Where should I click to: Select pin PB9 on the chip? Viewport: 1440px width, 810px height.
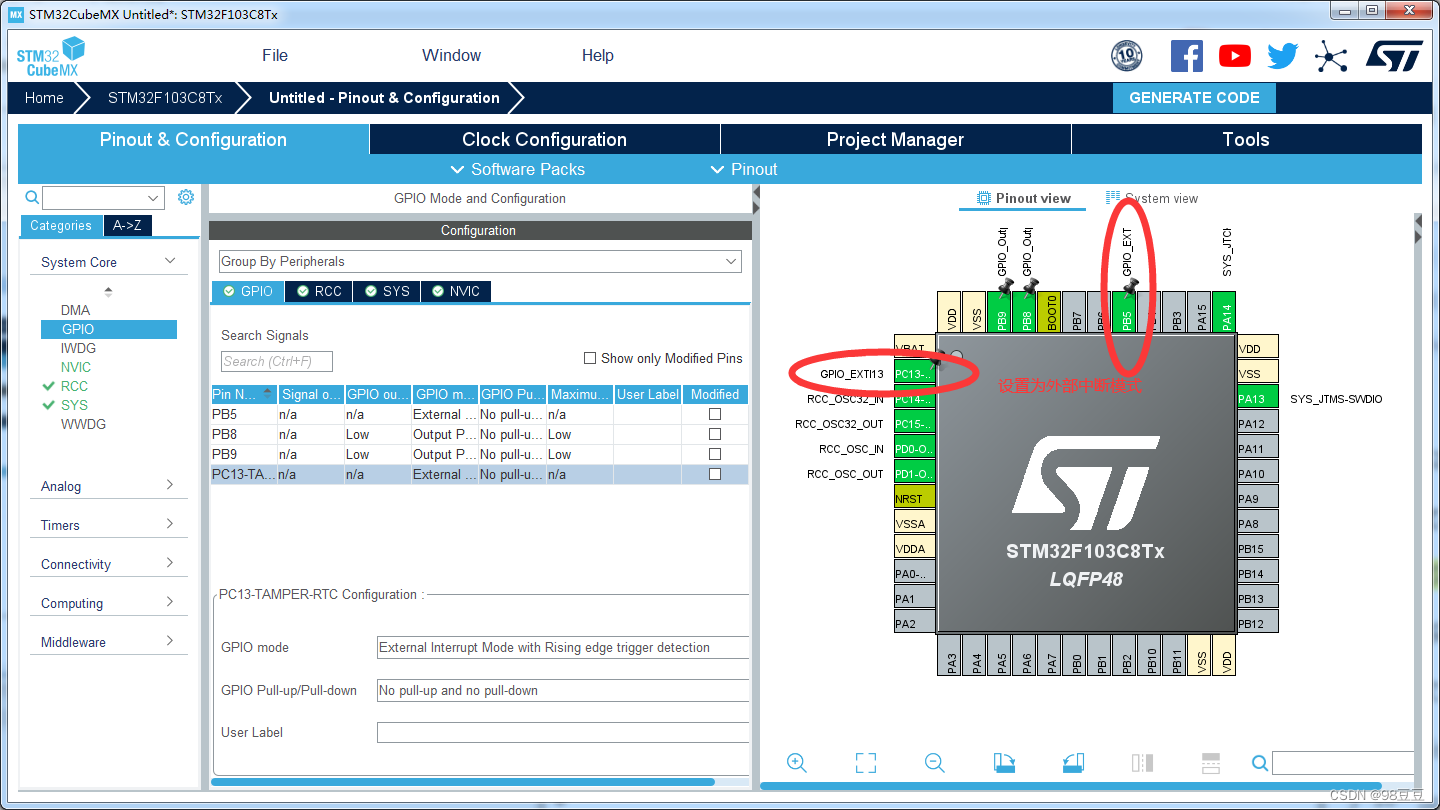(x=1001, y=312)
